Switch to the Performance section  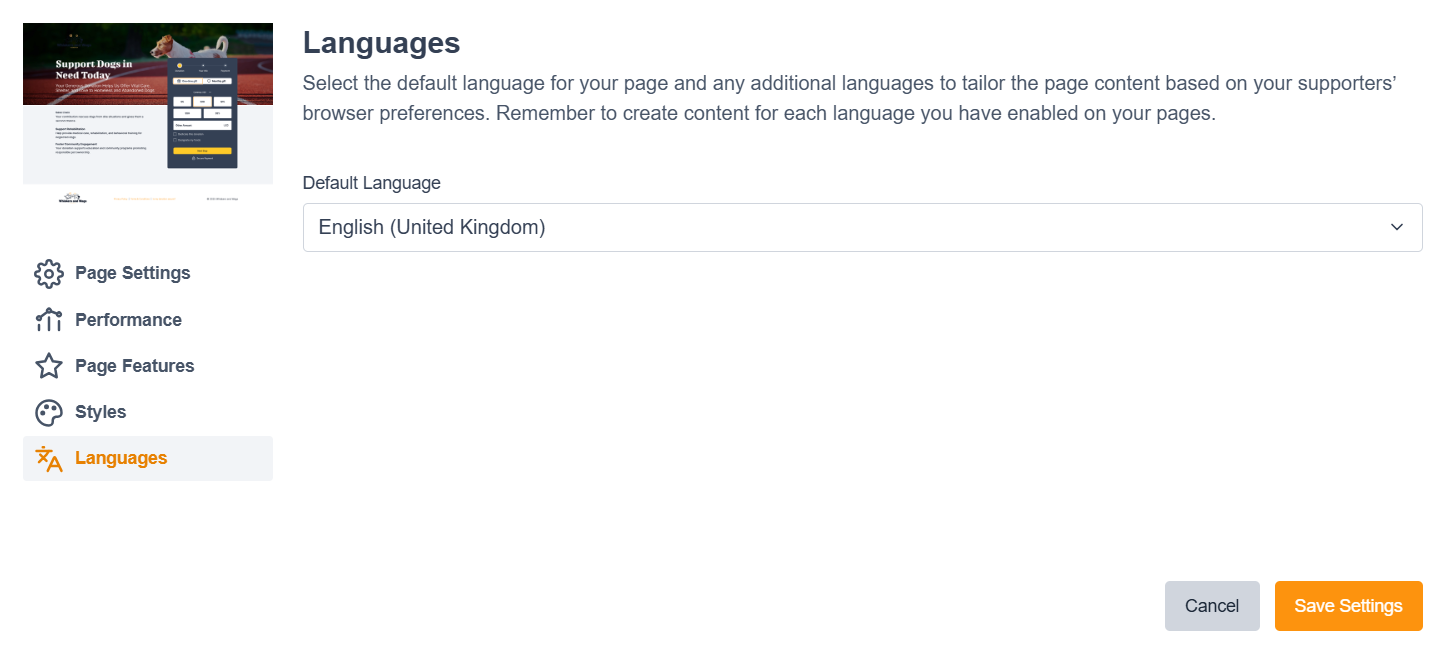128,319
